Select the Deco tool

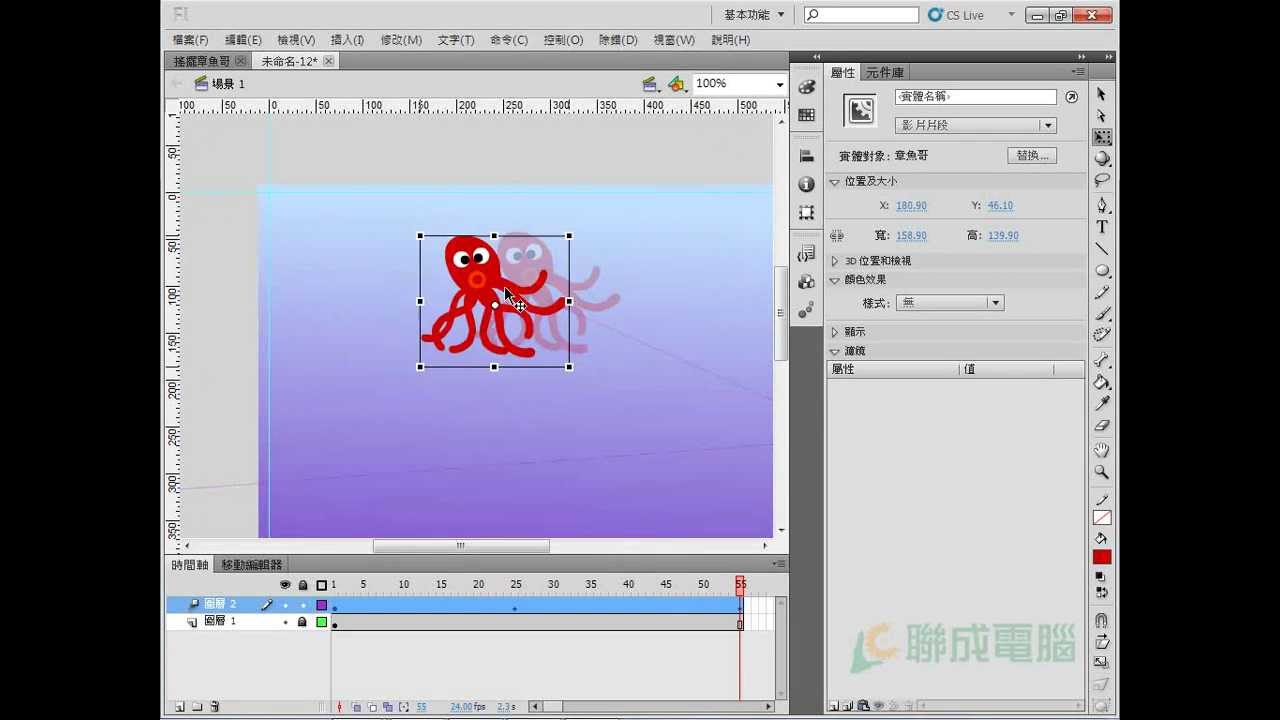pos(1102,336)
